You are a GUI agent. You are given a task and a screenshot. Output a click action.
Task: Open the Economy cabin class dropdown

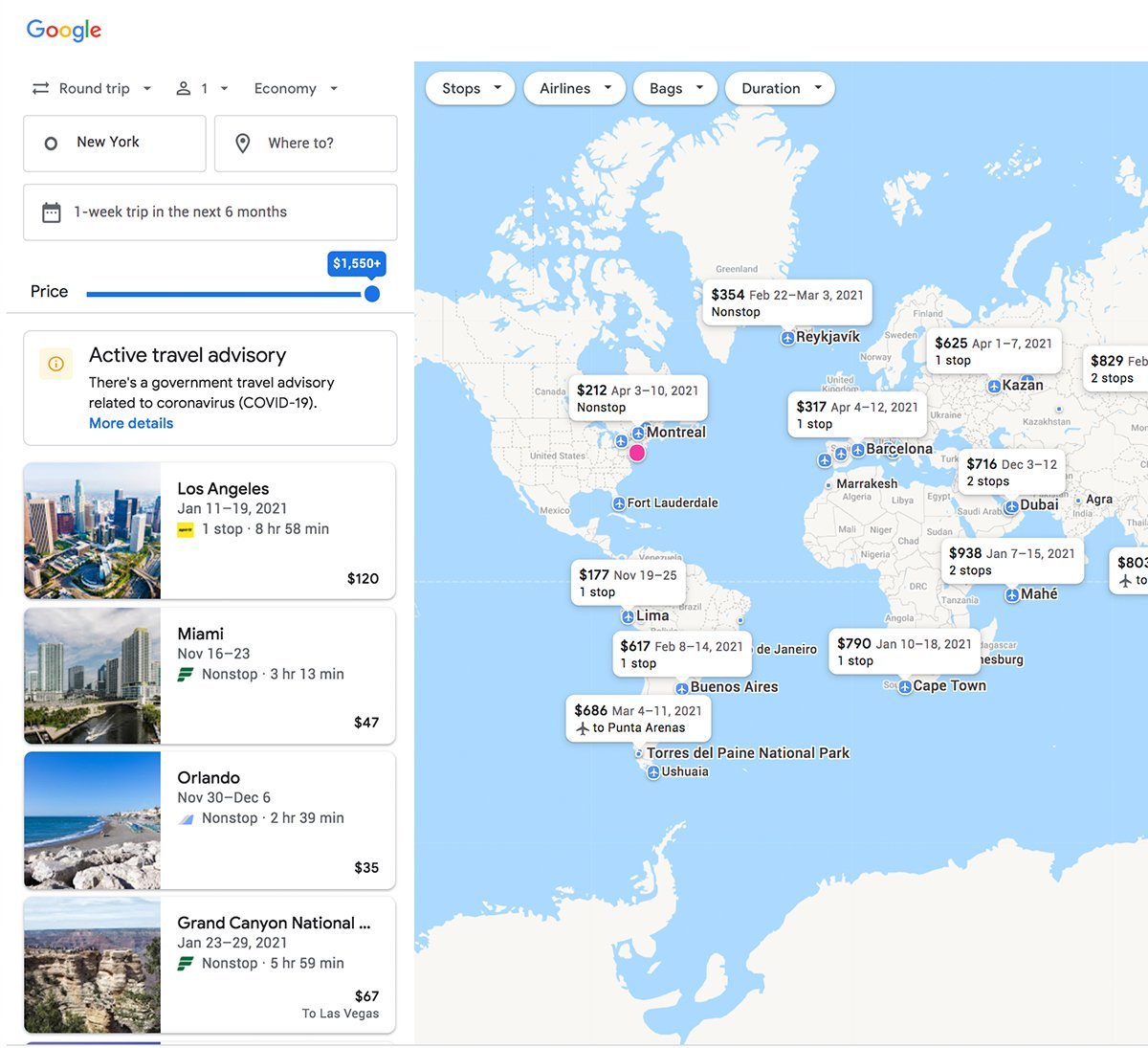tap(295, 88)
